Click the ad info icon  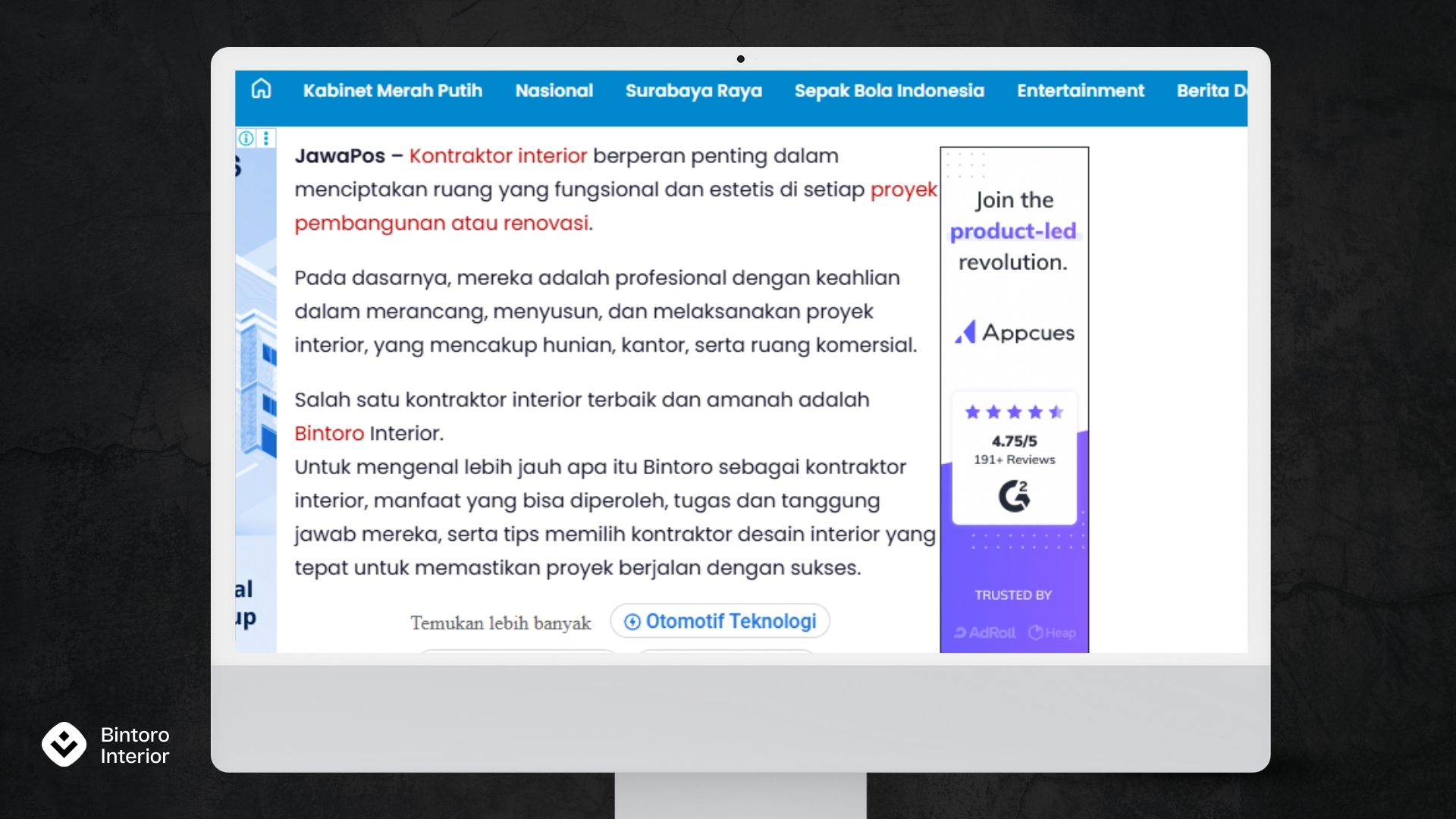[x=246, y=138]
